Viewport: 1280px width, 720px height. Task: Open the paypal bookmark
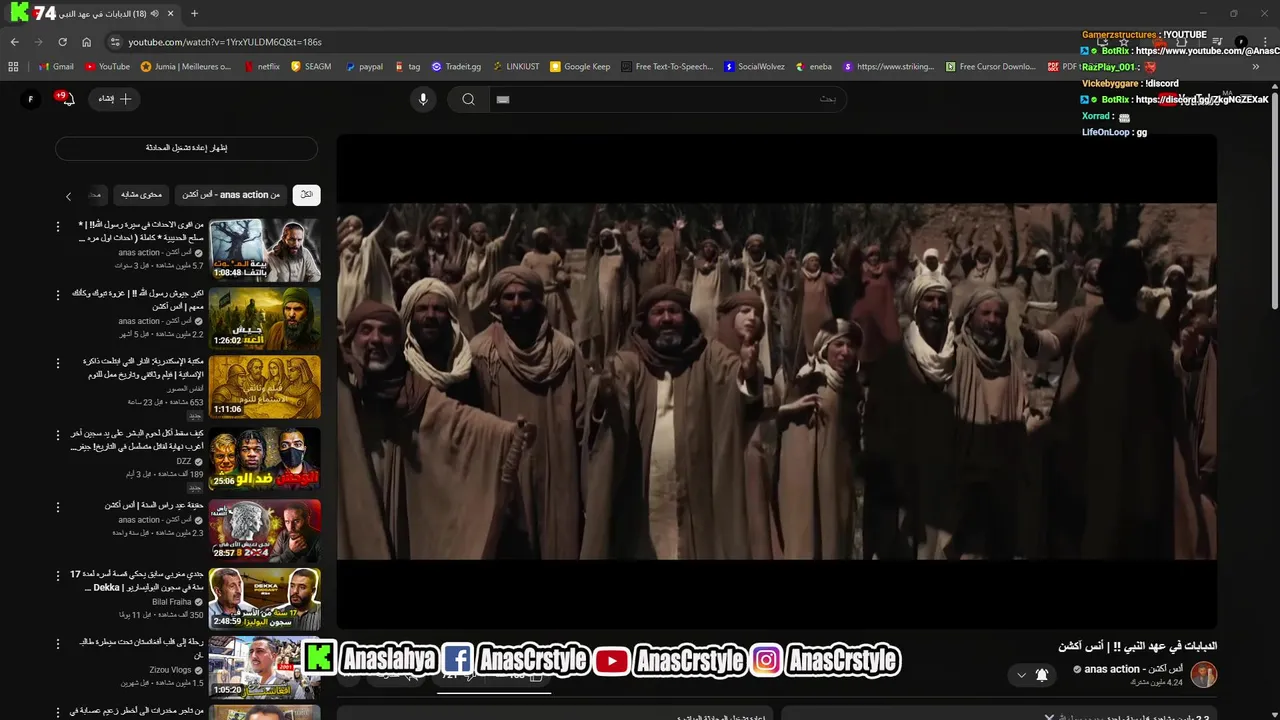[x=364, y=67]
